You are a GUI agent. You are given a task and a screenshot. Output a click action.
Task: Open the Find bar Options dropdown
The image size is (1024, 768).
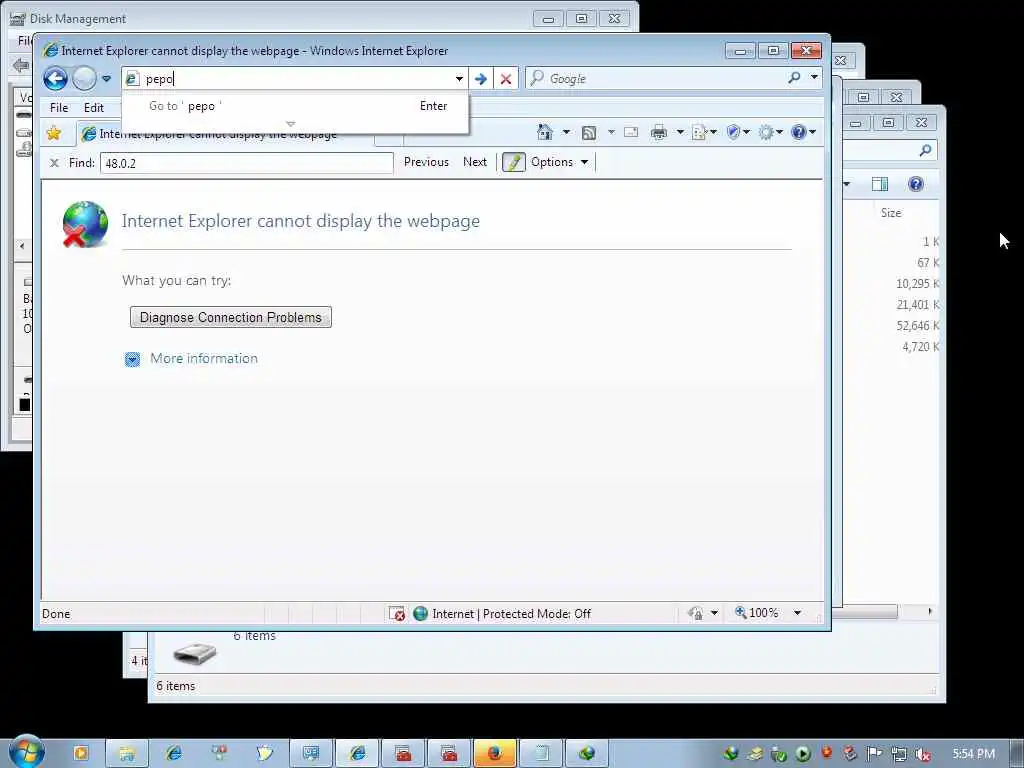click(x=560, y=162)
